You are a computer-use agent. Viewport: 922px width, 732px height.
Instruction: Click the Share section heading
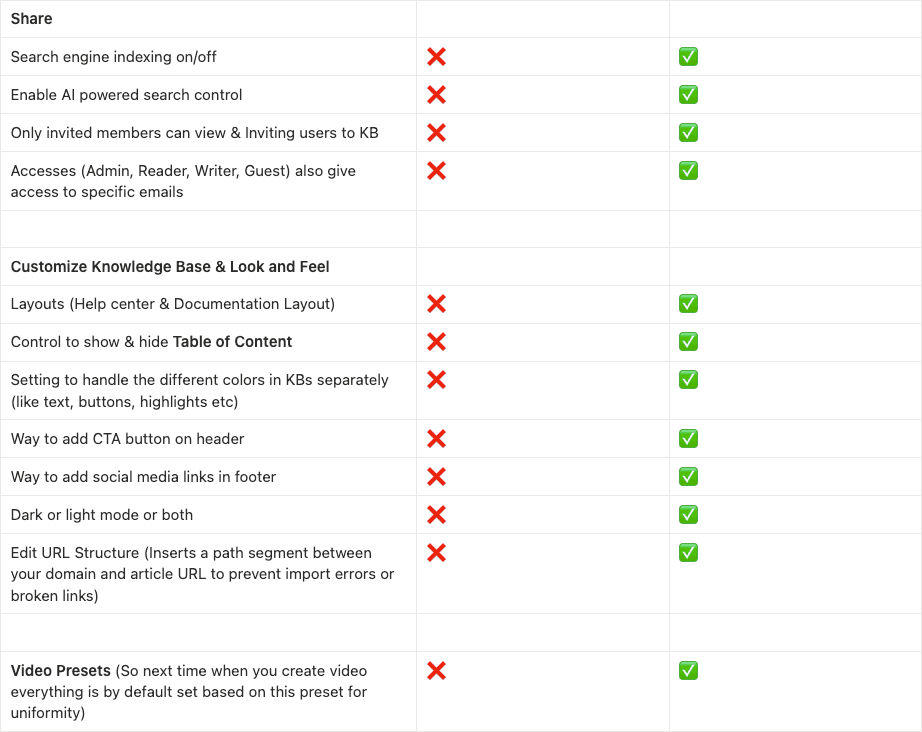[x=32, y=19]
